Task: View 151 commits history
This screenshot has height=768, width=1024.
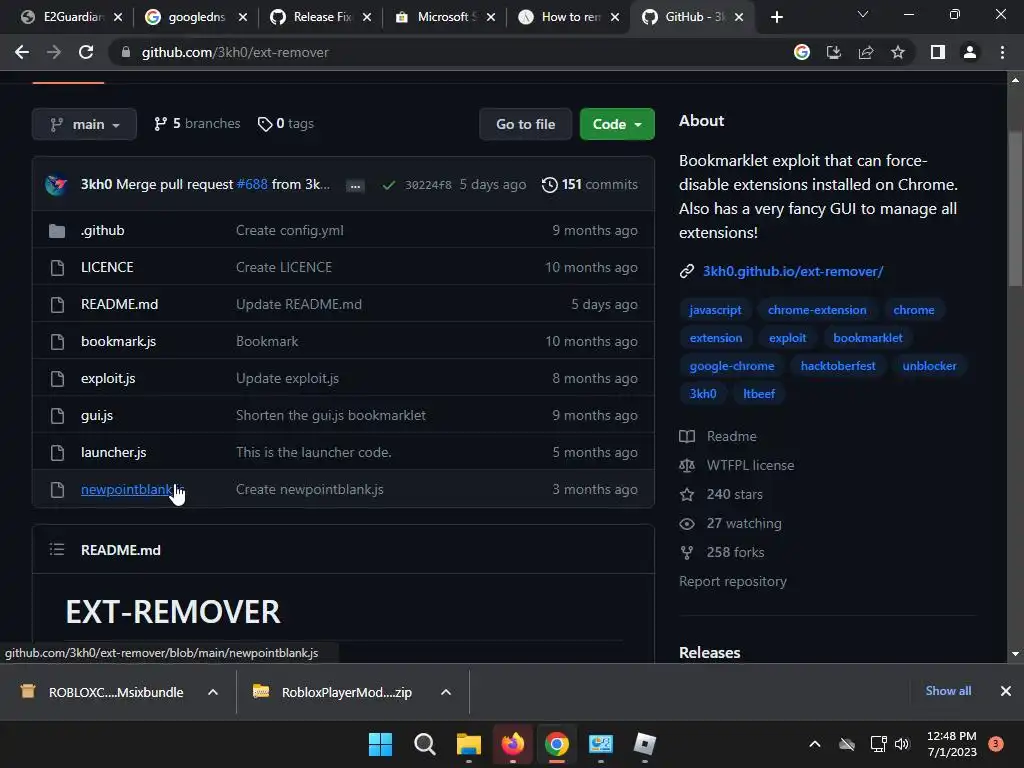Action: [590, 185]
